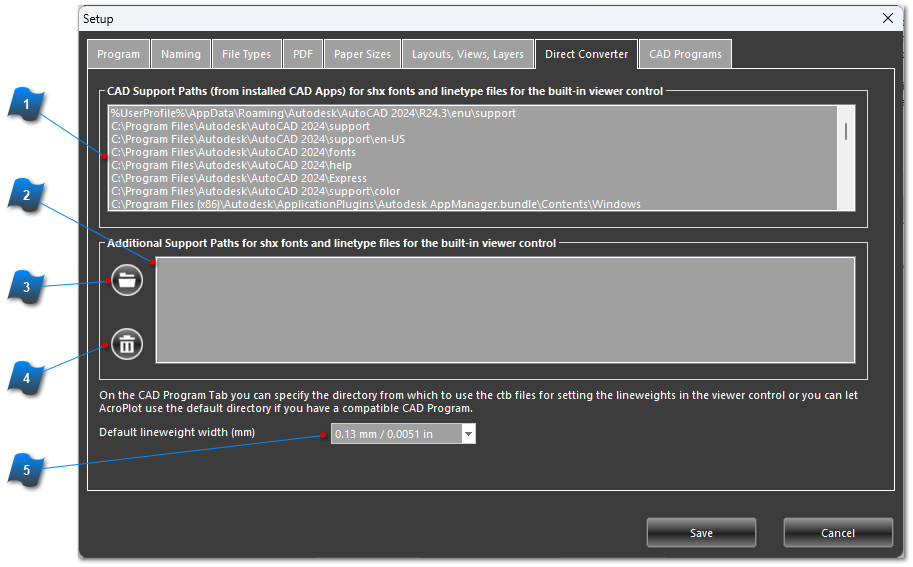The width and height of the screenshot is (913, 567).
Task: Click the CAD support paths scrollbar thumb
Action: 845,132
